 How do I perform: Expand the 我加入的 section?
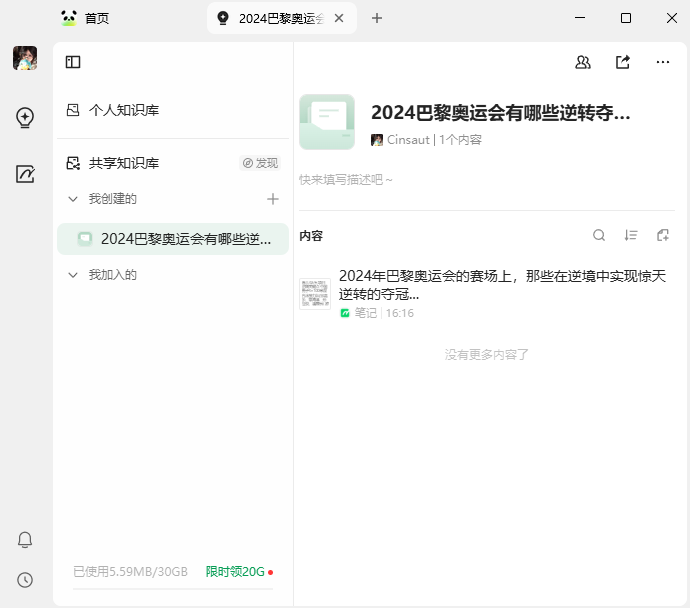click(73, 275)
